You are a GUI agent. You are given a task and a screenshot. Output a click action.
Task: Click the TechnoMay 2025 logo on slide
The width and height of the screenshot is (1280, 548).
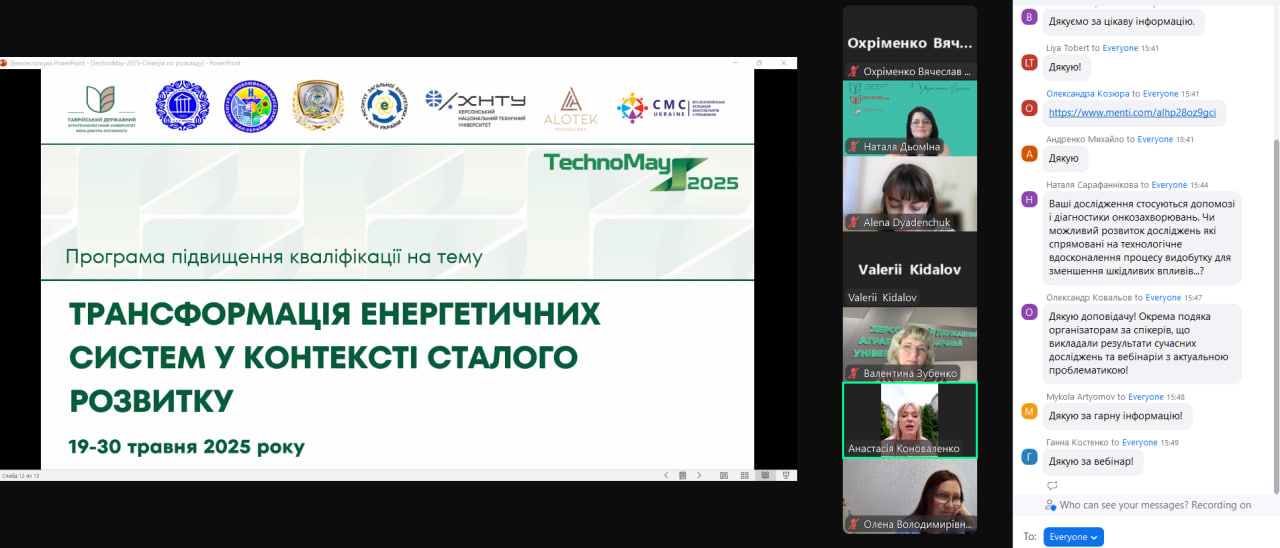coord(641,171)
